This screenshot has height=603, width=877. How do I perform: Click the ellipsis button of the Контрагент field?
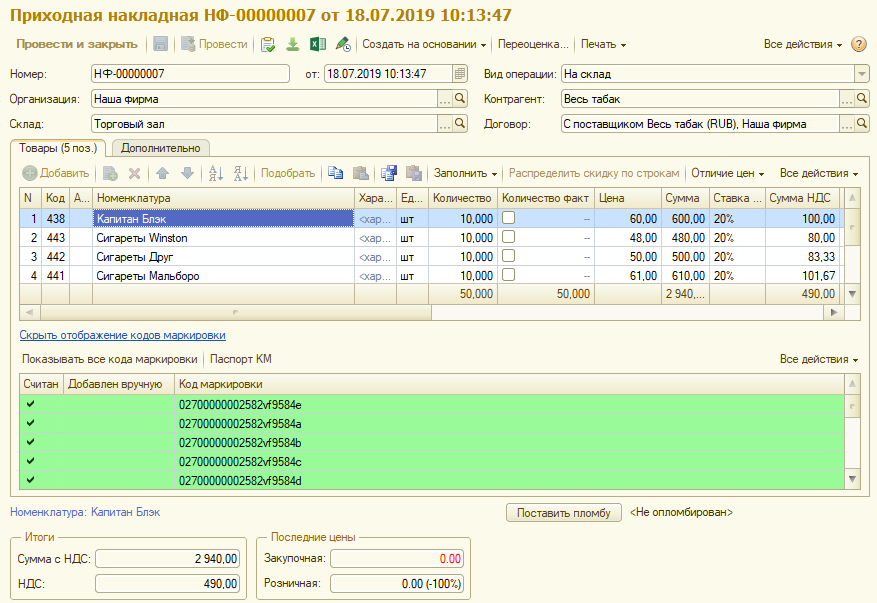click(x=847, y=99)
